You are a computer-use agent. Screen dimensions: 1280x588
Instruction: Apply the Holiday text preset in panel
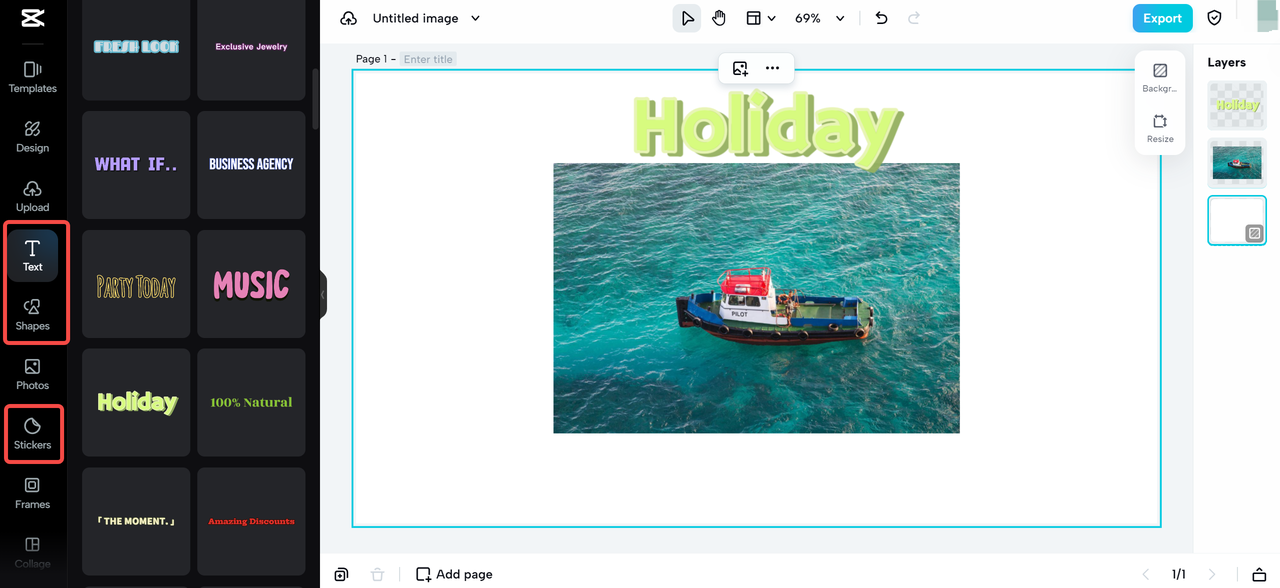tap(136, 402)
